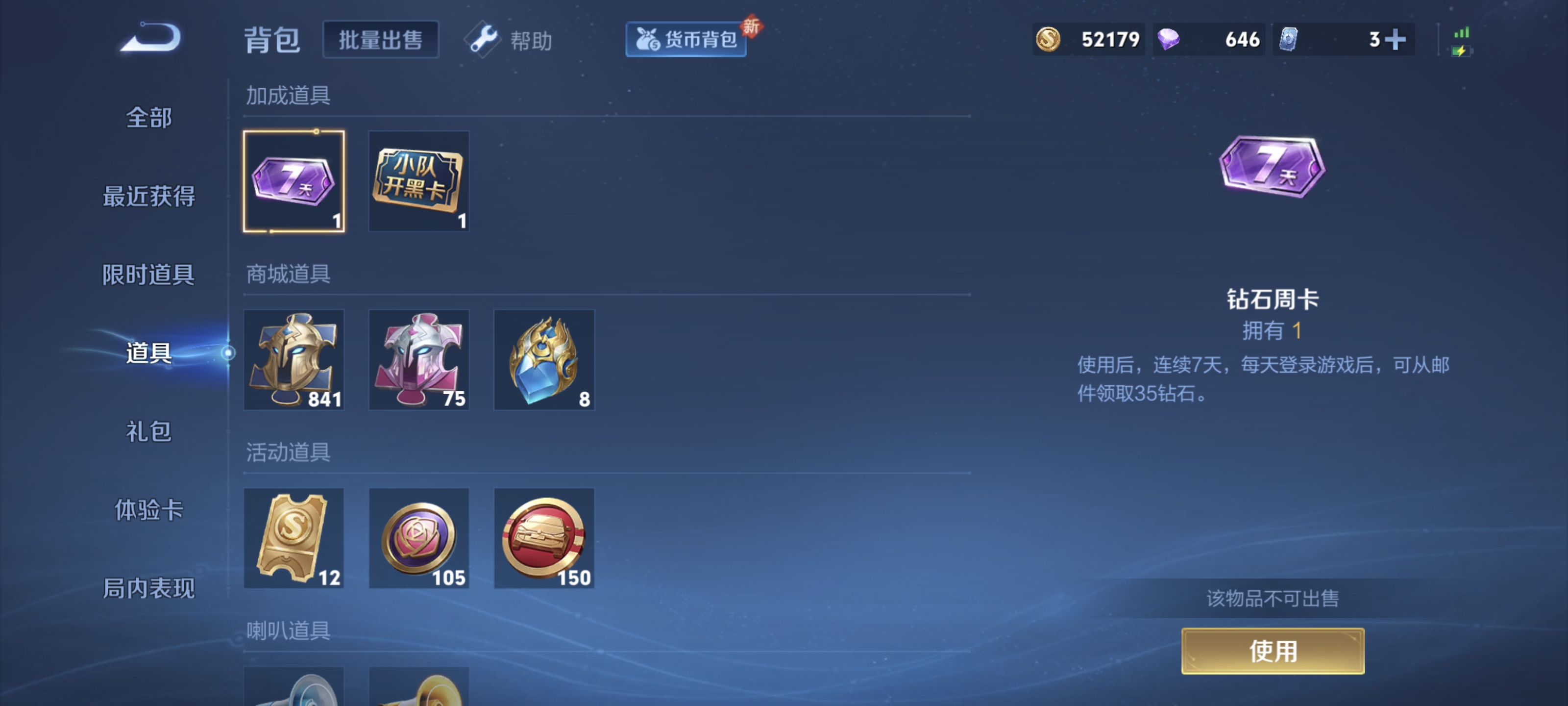Open the 礼包 tab
The height and width of the screenshot is (706, 1568).
click(x=148, y=431)
